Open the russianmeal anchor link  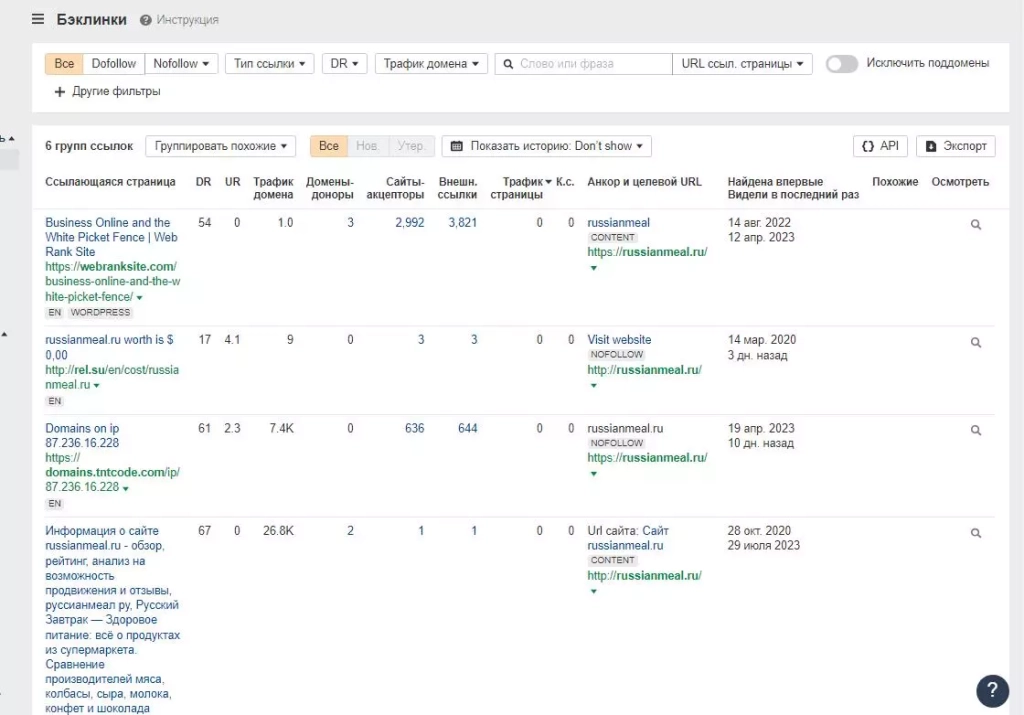click(618, 223)
